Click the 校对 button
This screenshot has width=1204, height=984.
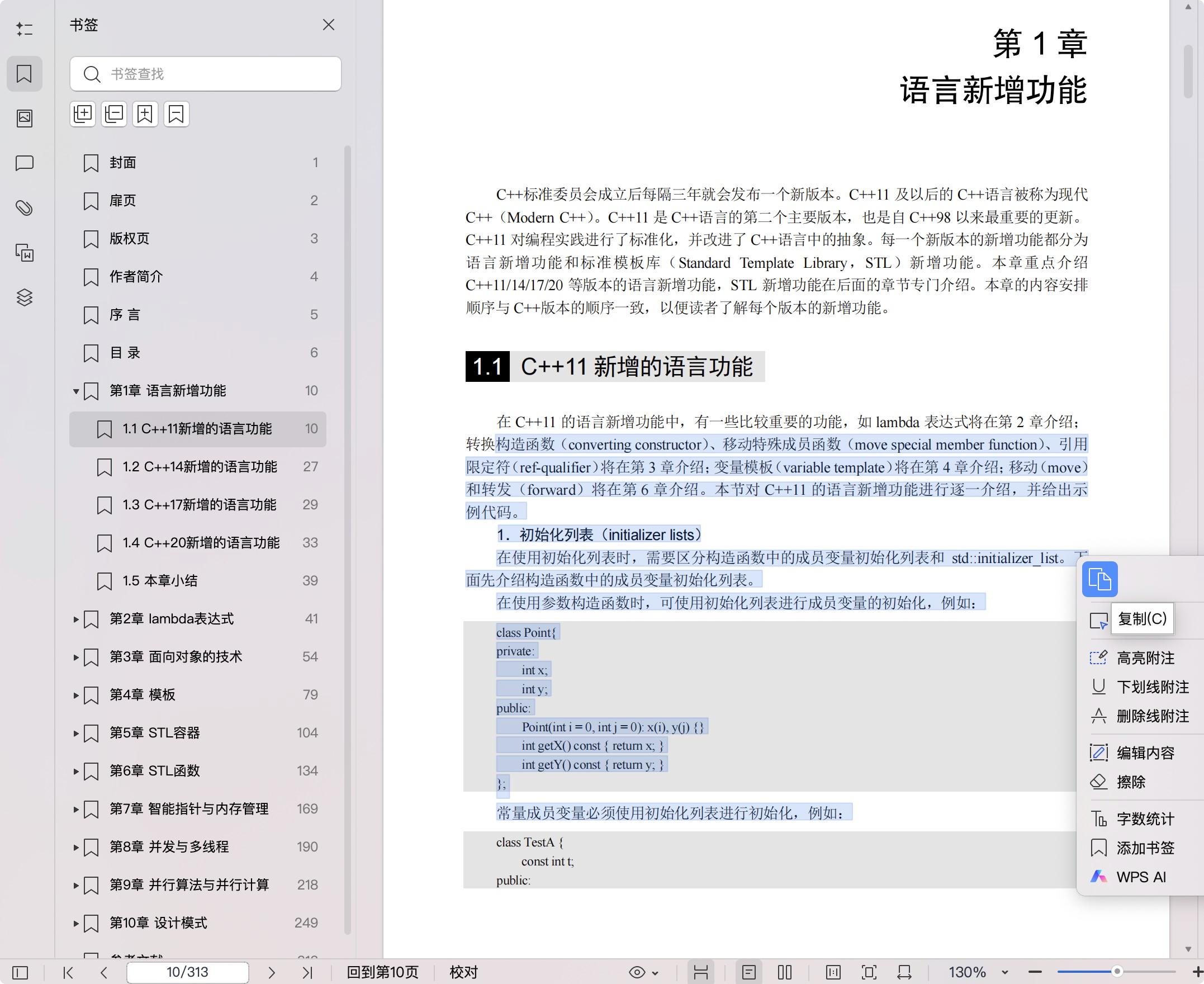click(x=463, y=973)
